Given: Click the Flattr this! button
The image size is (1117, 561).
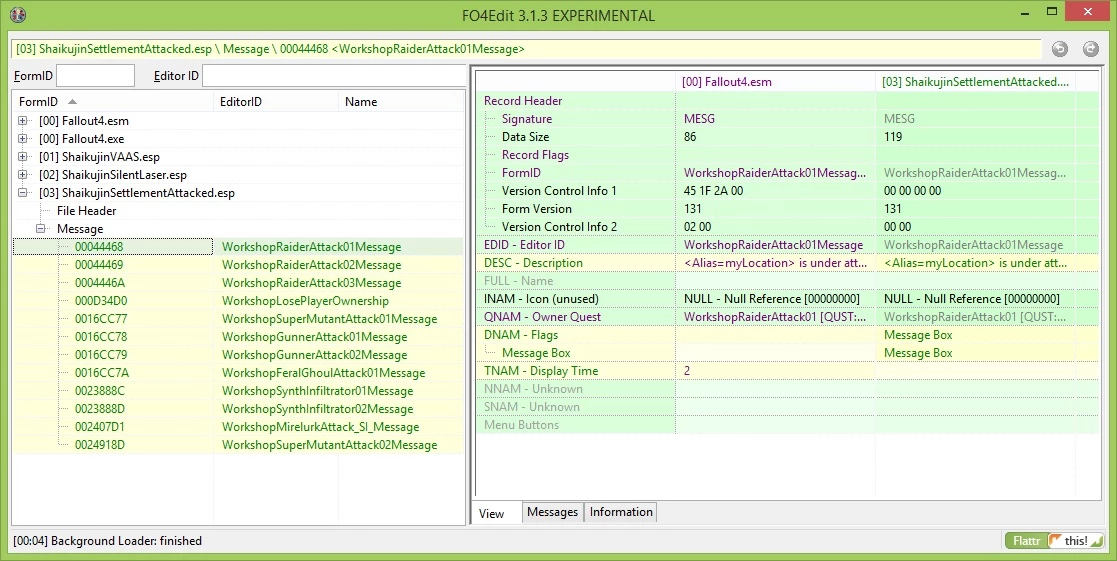Looking at the screenshot, I should (1054, 540).
